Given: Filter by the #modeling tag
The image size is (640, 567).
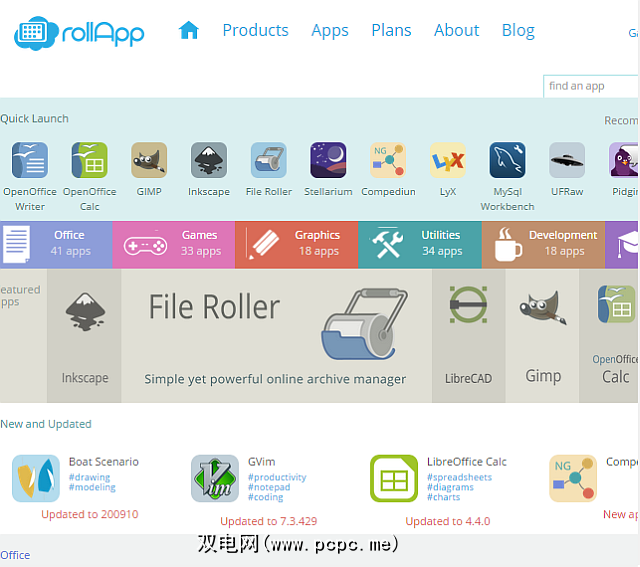Looking at the screenshot, I should [x=92, y=487].
